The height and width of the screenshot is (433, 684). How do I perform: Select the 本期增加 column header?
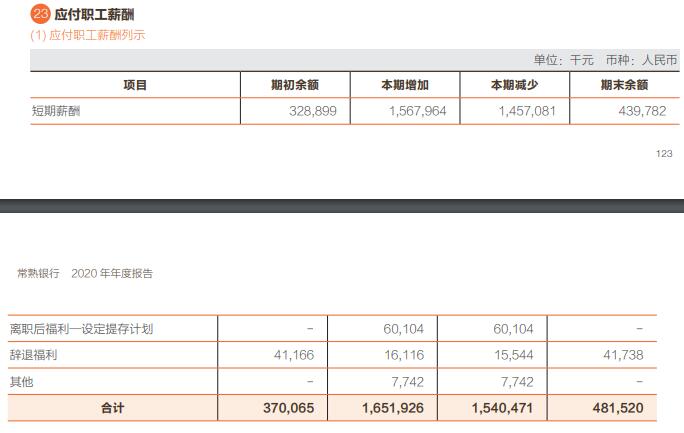click(405, 85)
